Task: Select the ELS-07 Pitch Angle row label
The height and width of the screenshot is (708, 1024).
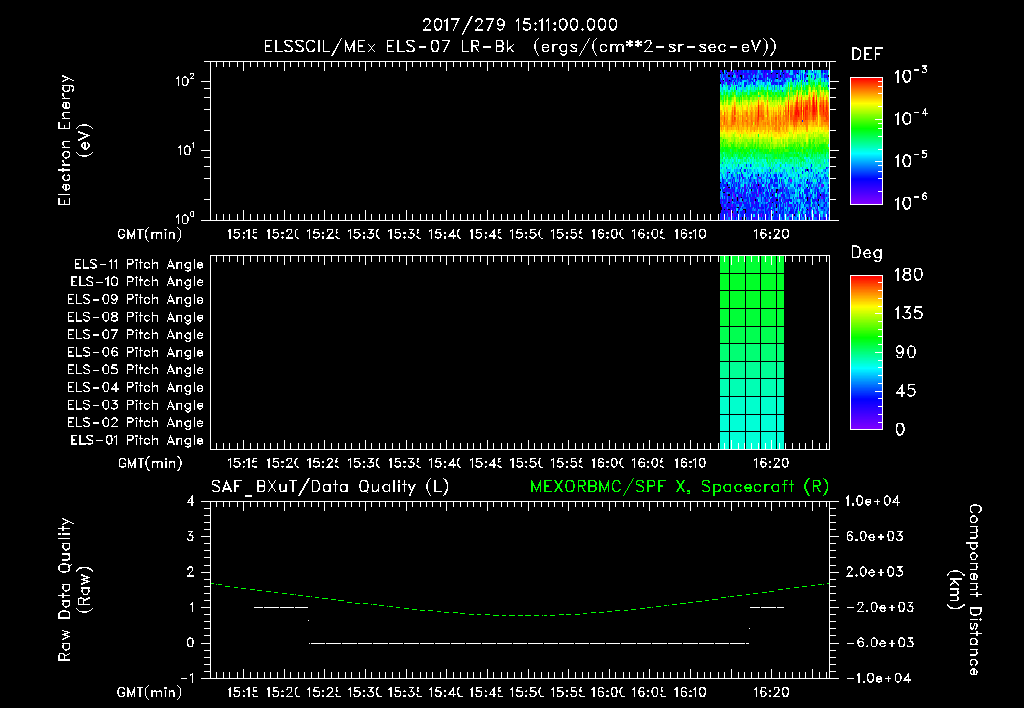Action: tap(135, 335)
